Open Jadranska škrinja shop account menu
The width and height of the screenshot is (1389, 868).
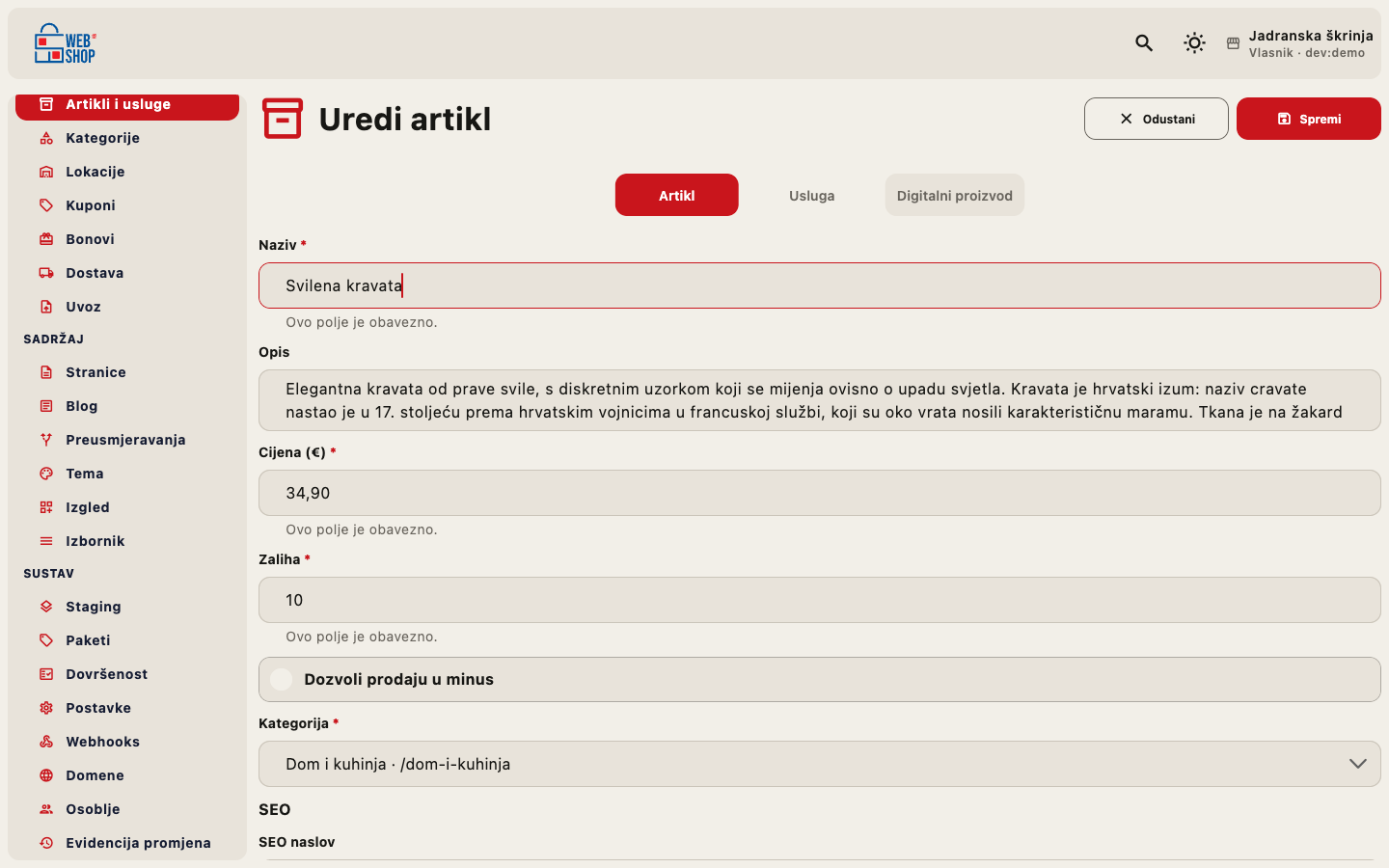tap(1299, 43)
